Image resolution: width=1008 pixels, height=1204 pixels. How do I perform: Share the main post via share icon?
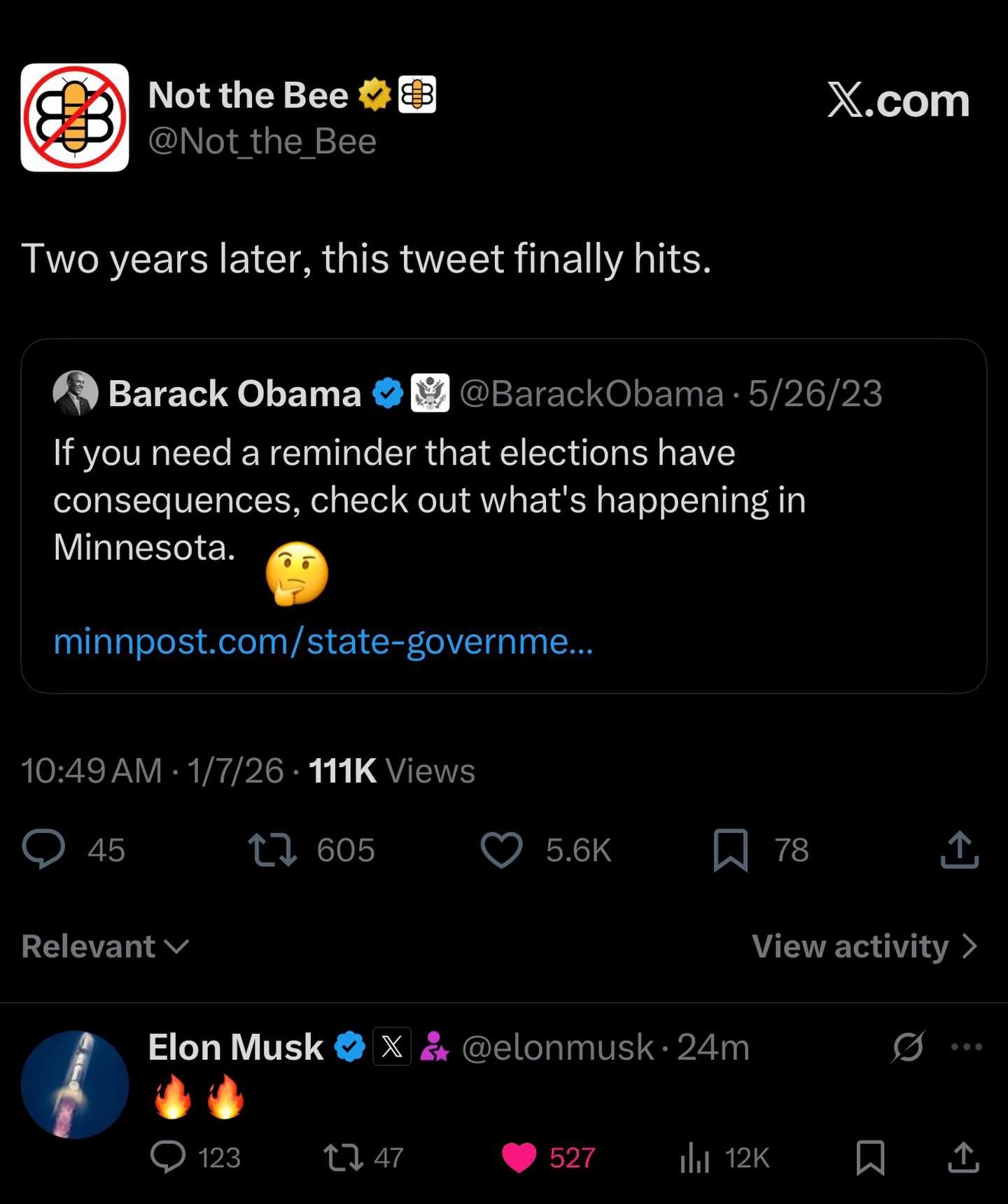pos(959,850)
